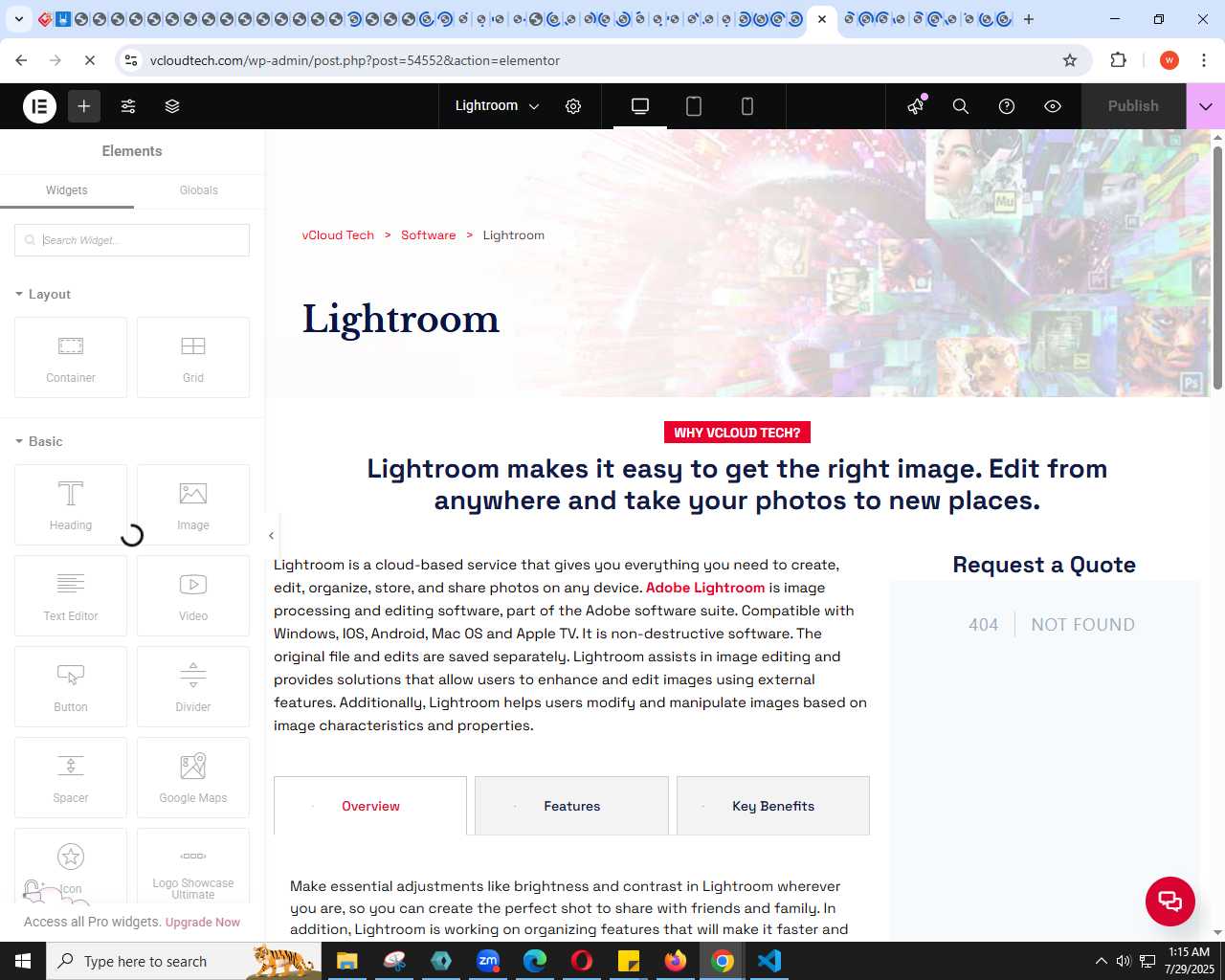The image size is (1225, 980).
Task: Open Chrome profile avatar
Action: pyautogui.click(x=1169, y=60)
